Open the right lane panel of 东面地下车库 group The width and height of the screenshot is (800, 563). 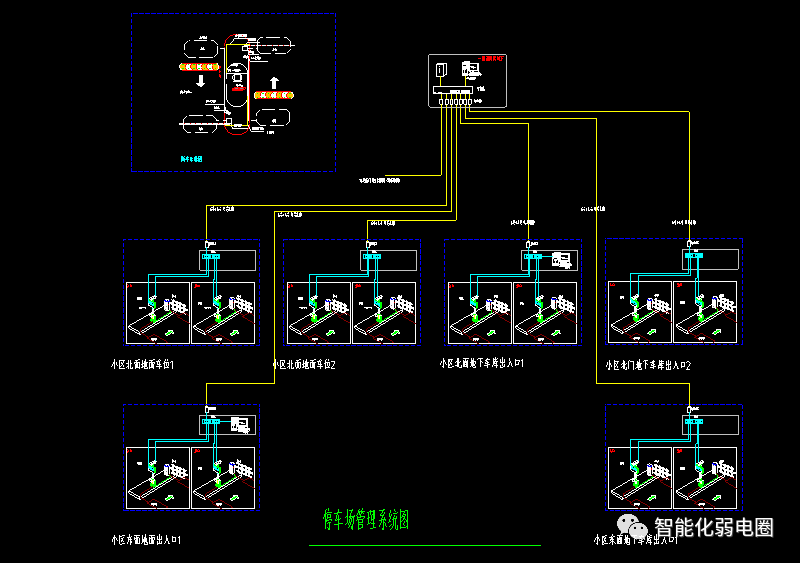click(705, 478)
